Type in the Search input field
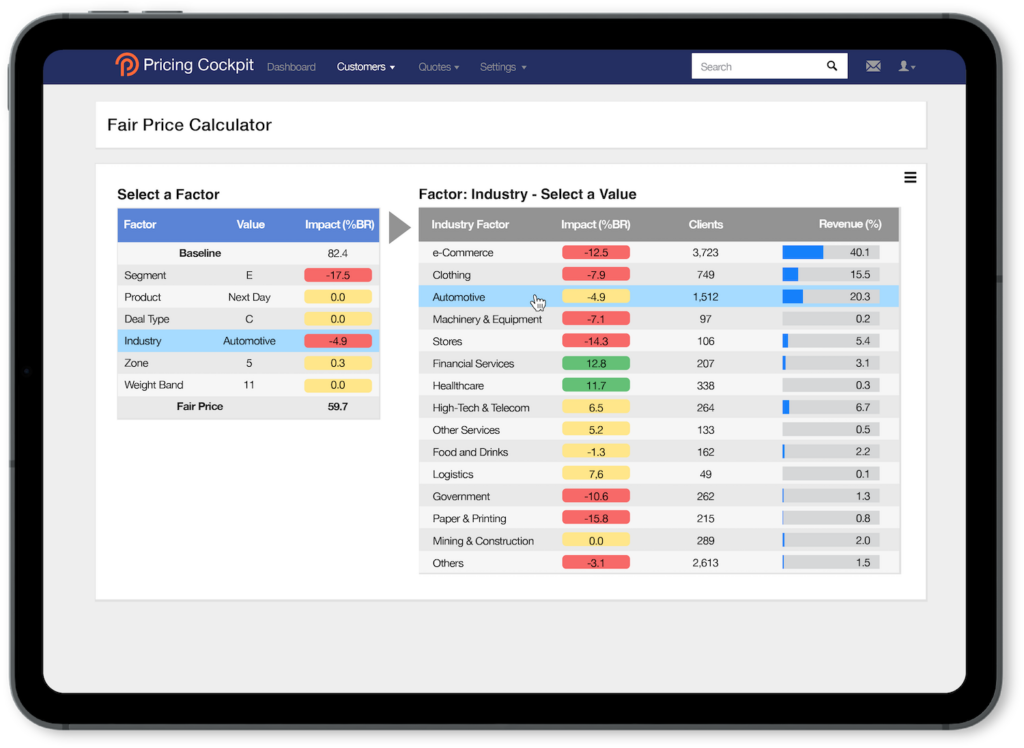The image size is (1024, 748). (x=756, y=67)
